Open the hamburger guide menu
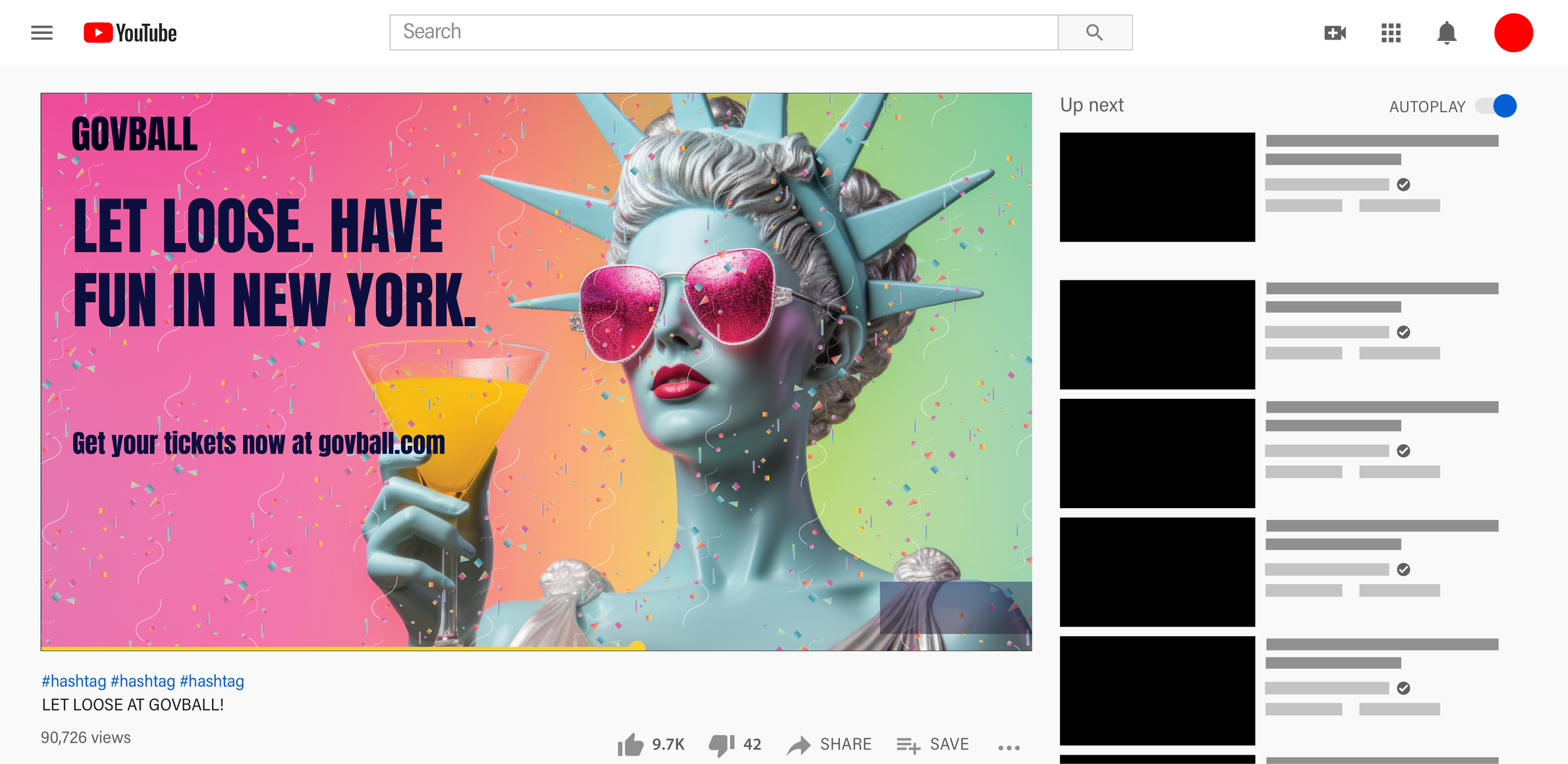1568x764 pixels. point(41,33)
